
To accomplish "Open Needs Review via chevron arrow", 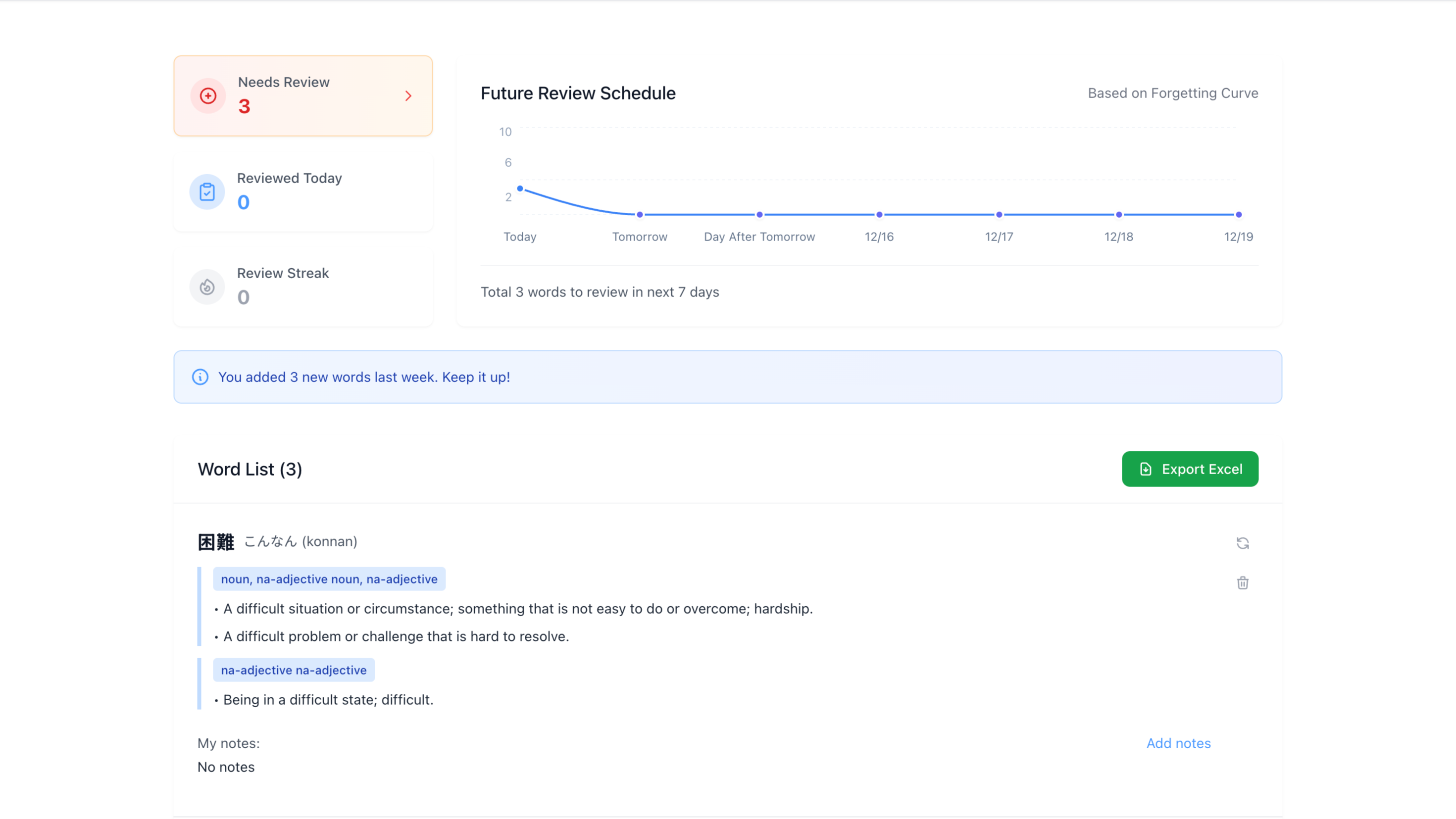I will tap(408, 96).
